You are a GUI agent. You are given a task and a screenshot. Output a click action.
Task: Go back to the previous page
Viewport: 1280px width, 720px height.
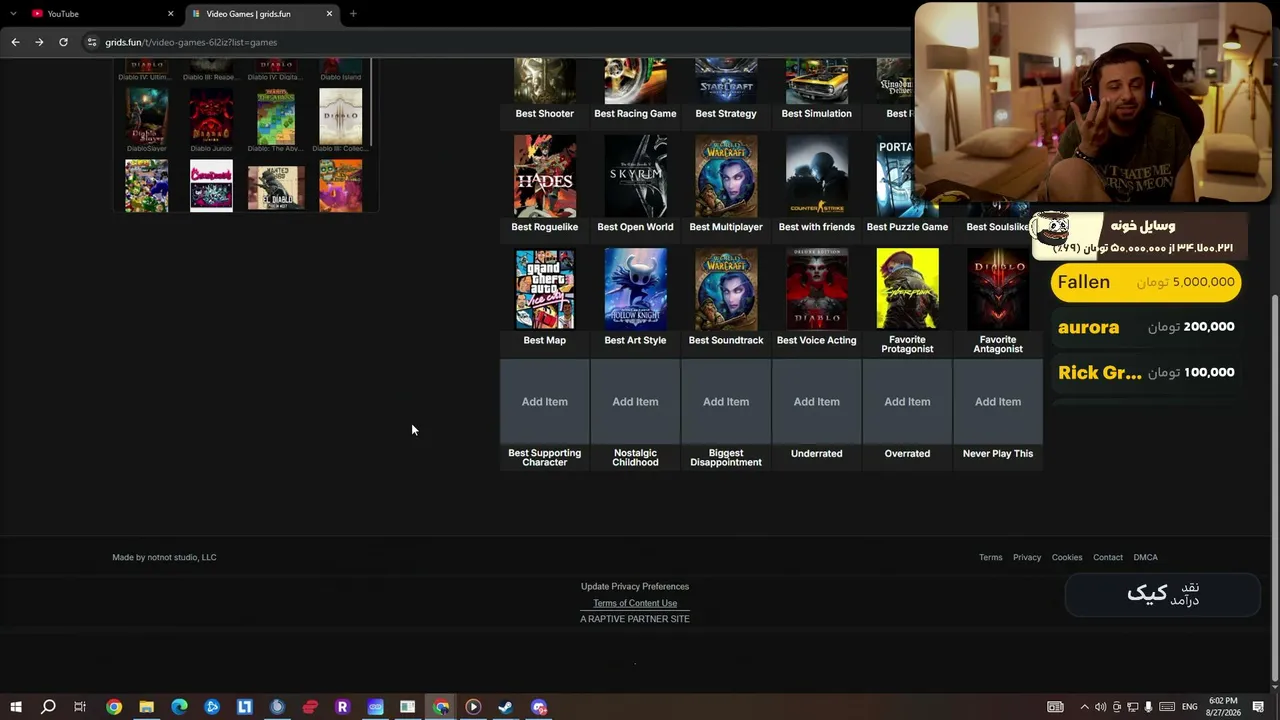15,42
